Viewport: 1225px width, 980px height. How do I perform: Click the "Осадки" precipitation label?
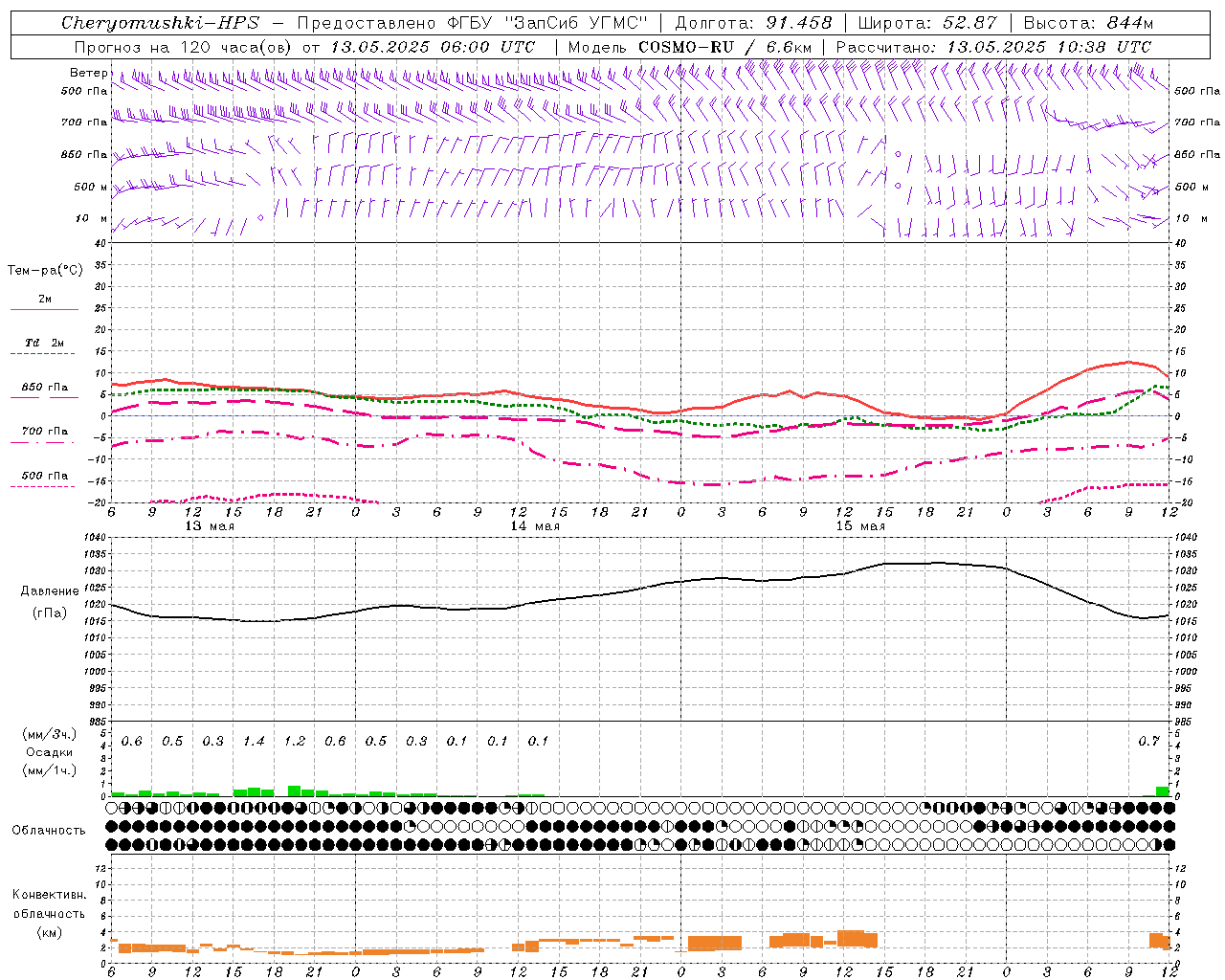click(x=49, y=752)
